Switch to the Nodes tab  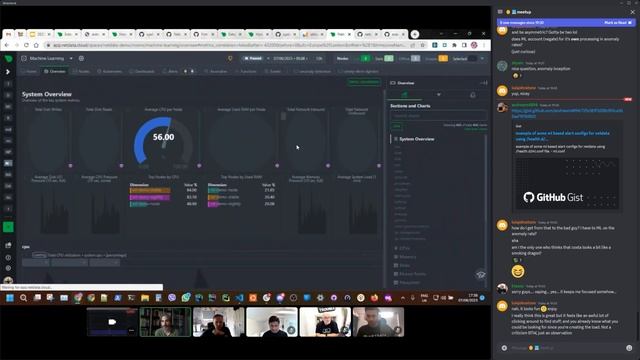click(81, 71)
